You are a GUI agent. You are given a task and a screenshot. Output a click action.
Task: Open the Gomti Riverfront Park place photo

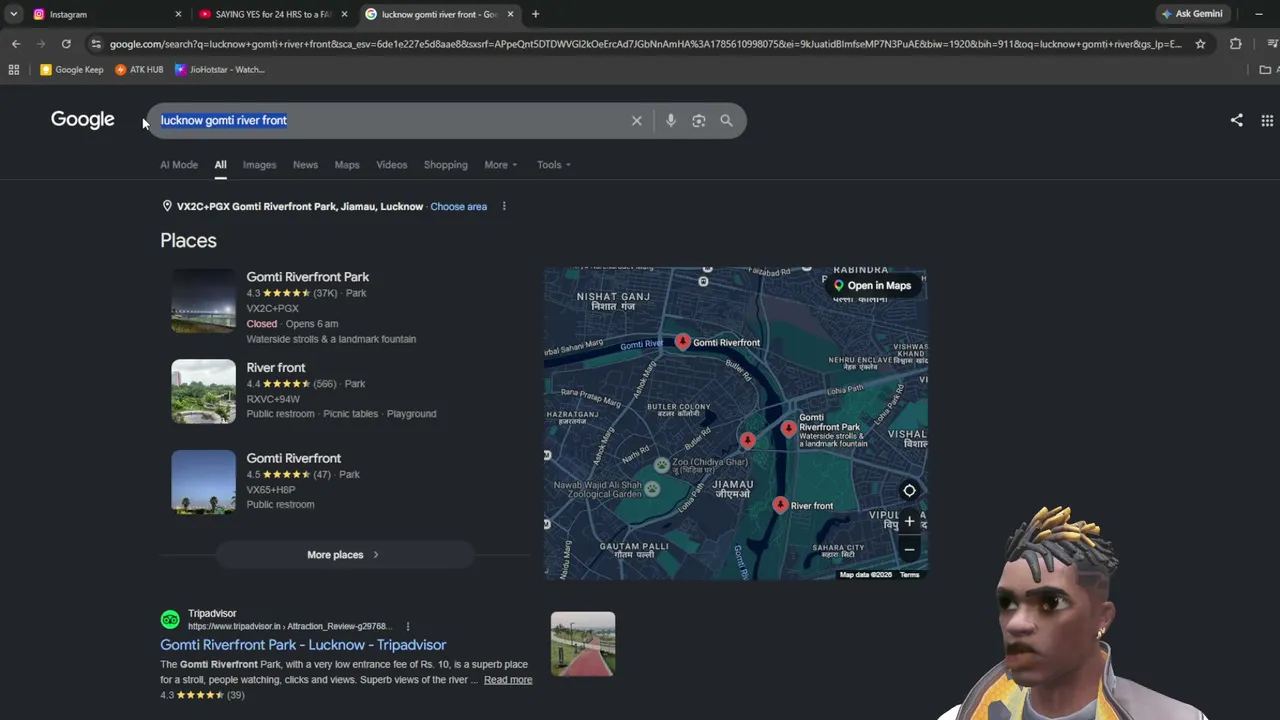tap(203, 301)
